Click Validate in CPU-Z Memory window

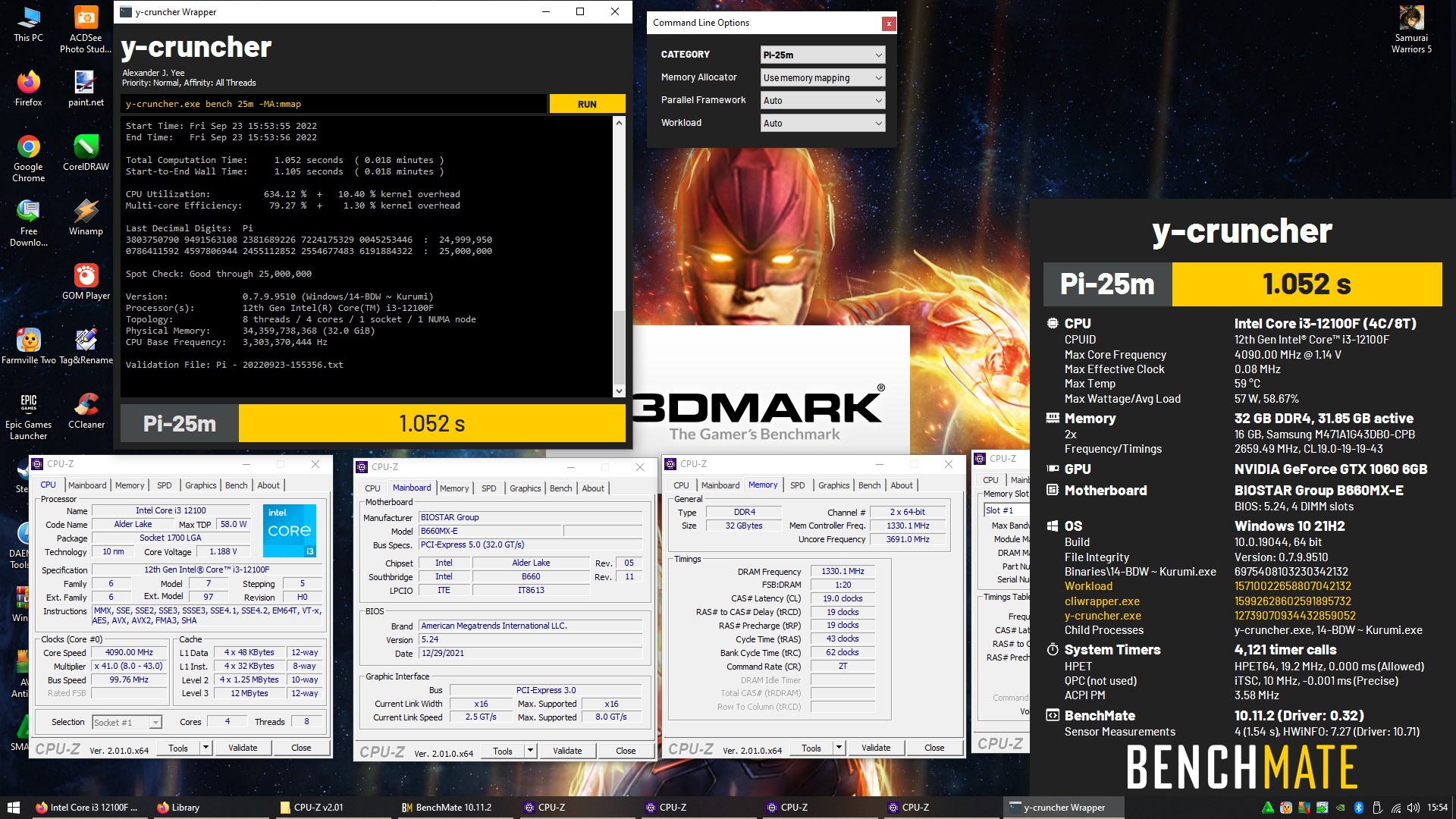coord(876,748)
